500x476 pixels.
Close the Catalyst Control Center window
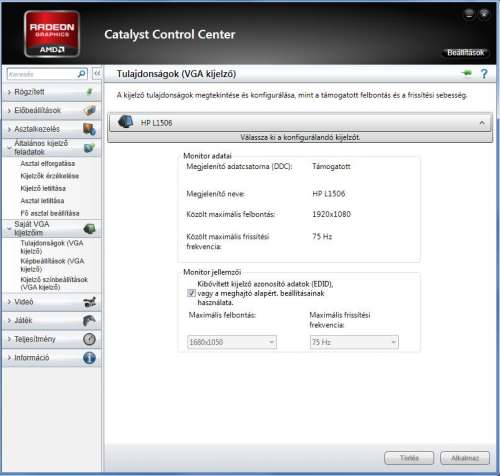484,14
